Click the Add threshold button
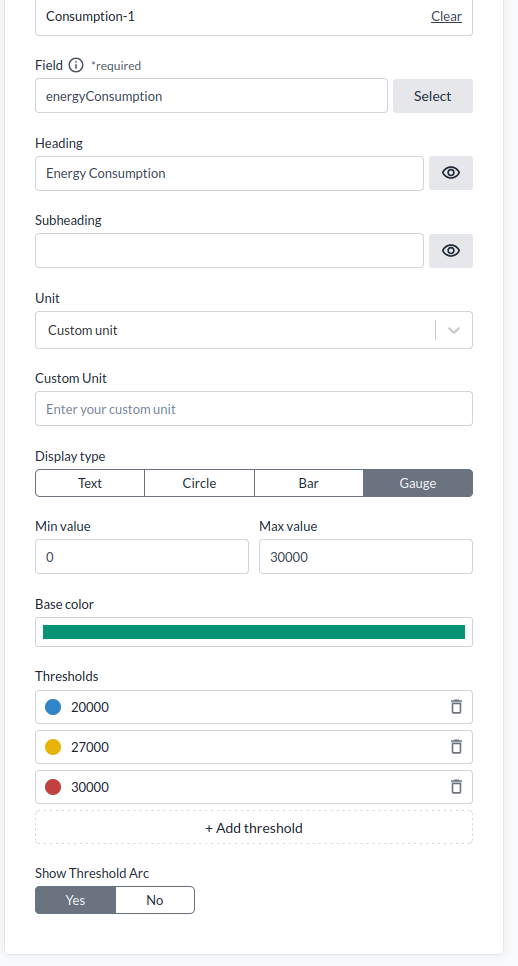This screenshot has height=966, width=518. [254, 828]
